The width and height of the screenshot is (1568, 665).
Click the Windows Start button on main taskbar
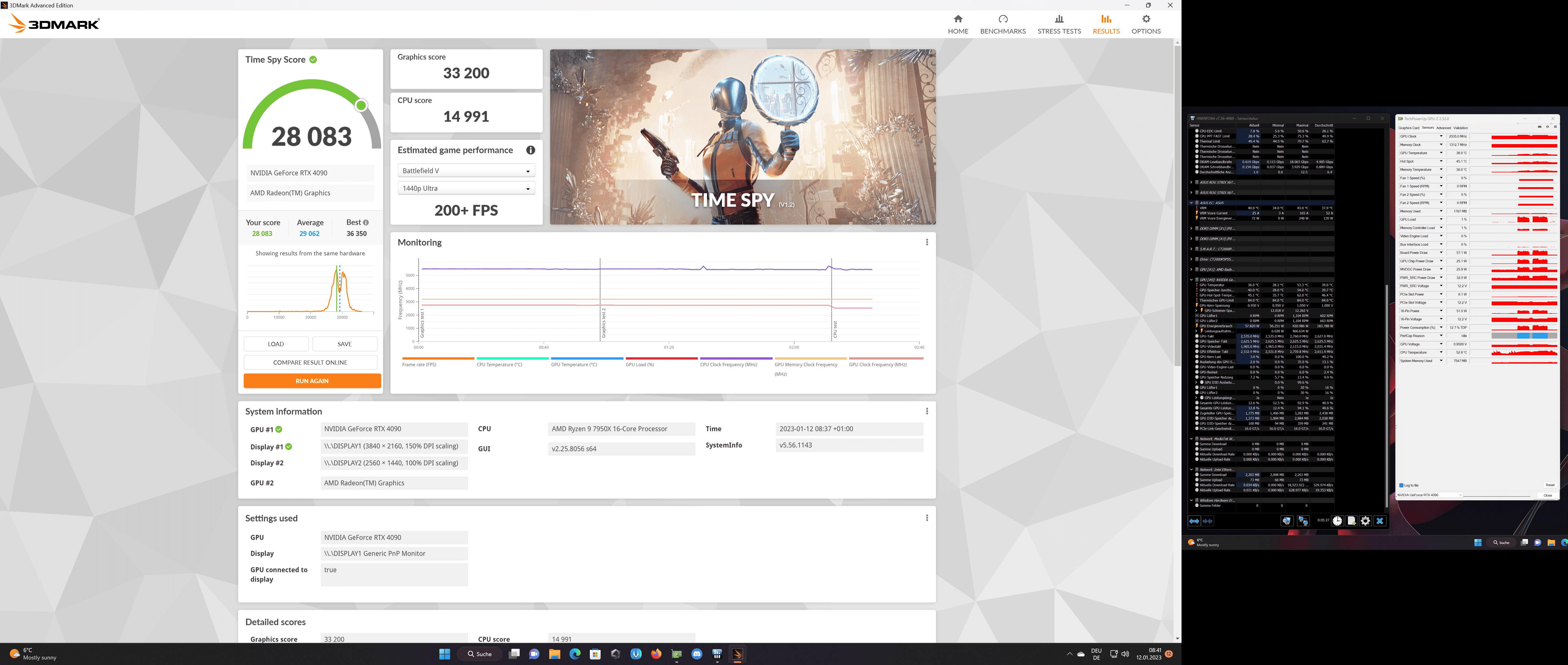tap(444, 653)
